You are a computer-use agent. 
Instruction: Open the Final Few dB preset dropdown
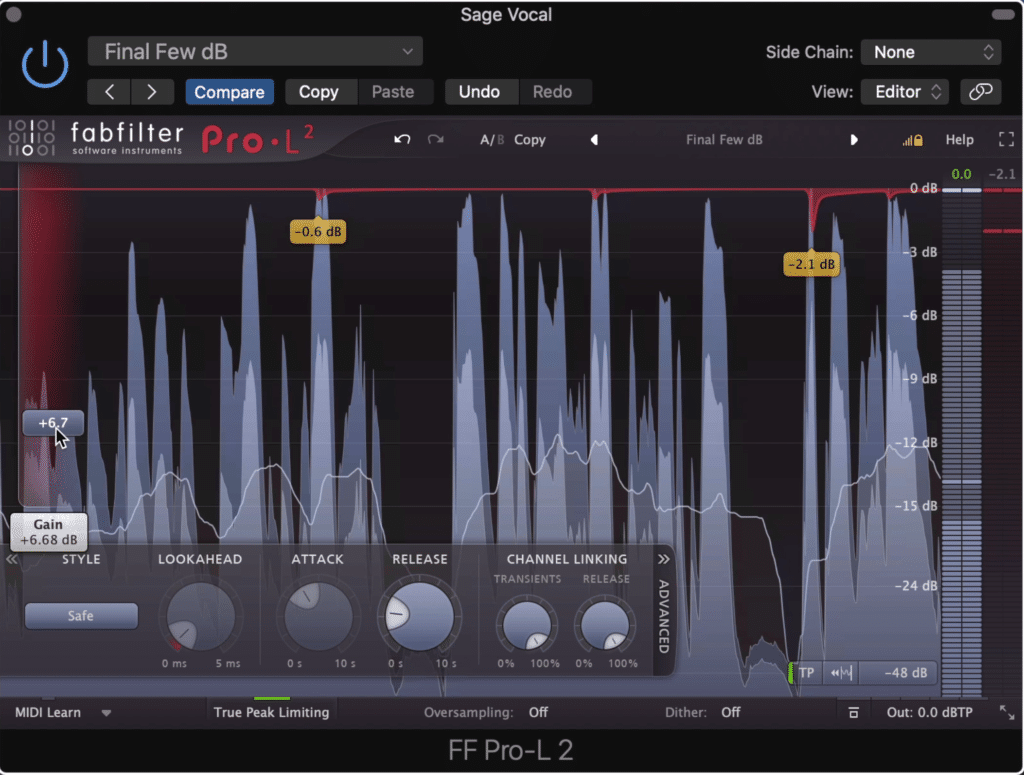(x=255, y=52)
